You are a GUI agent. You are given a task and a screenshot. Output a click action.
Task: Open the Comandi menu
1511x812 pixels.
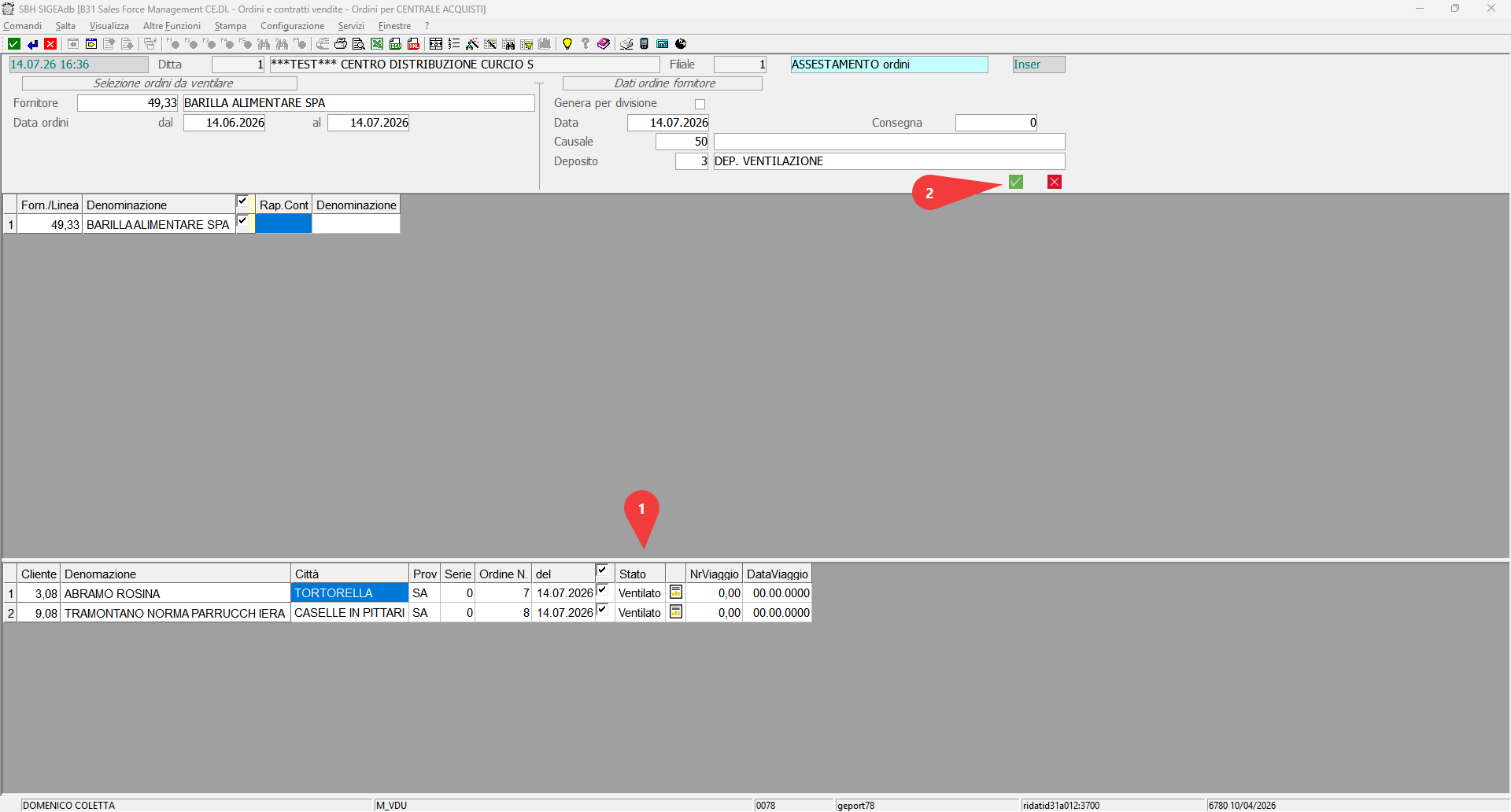coord(22,26)
